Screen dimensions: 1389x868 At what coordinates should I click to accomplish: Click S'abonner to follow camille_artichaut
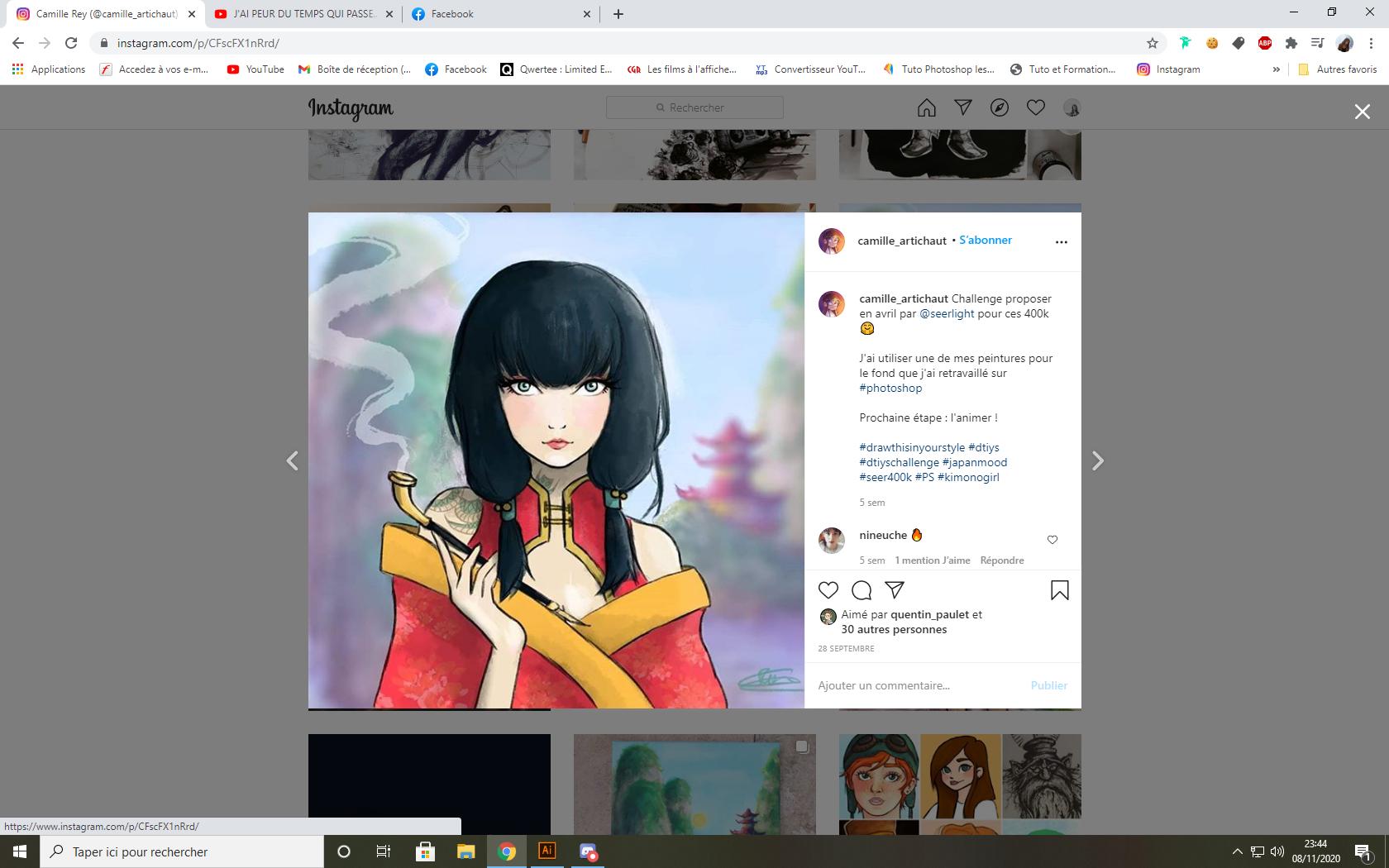[986, 240]
